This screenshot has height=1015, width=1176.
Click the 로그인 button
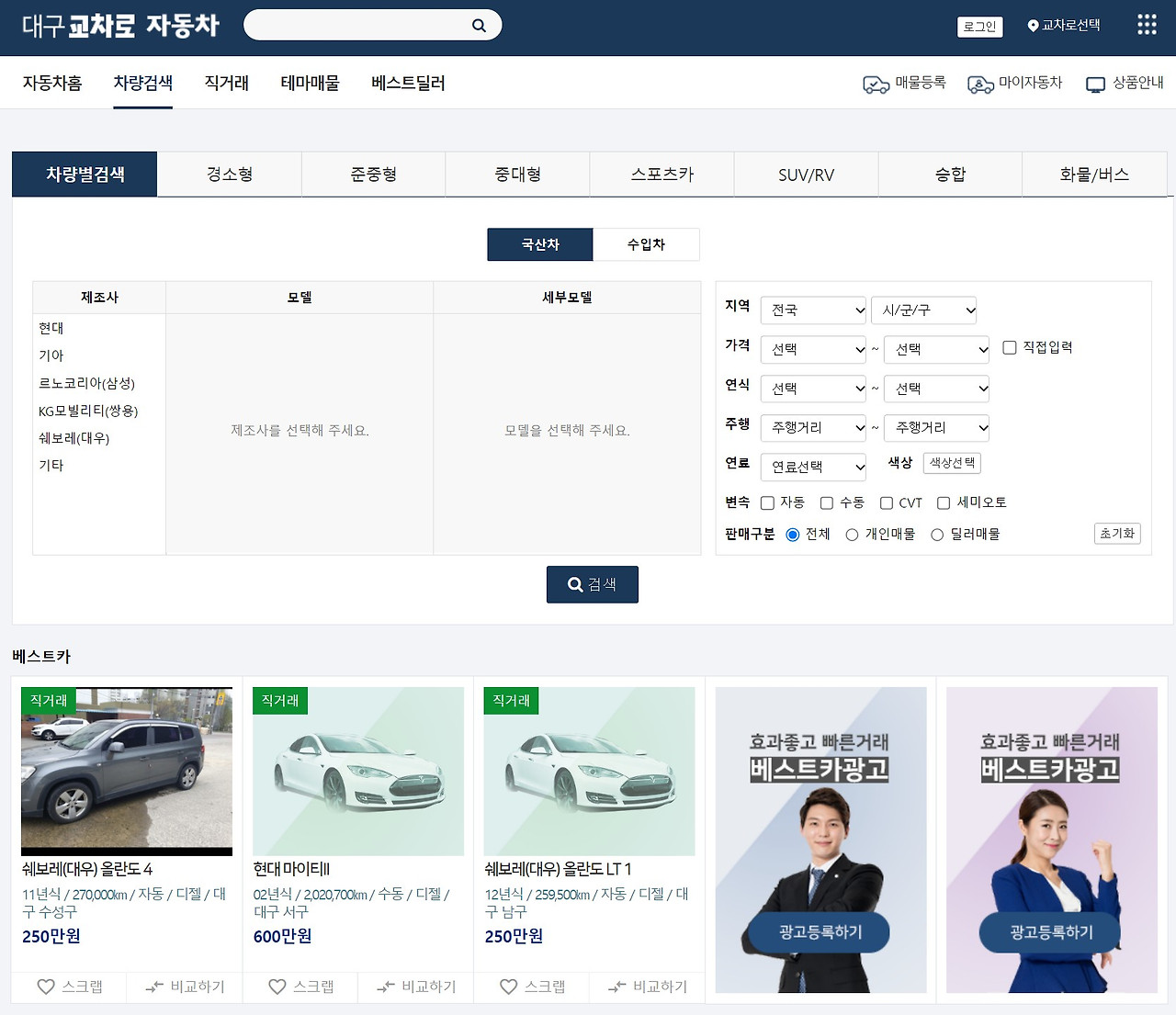[x=979, y=27]
